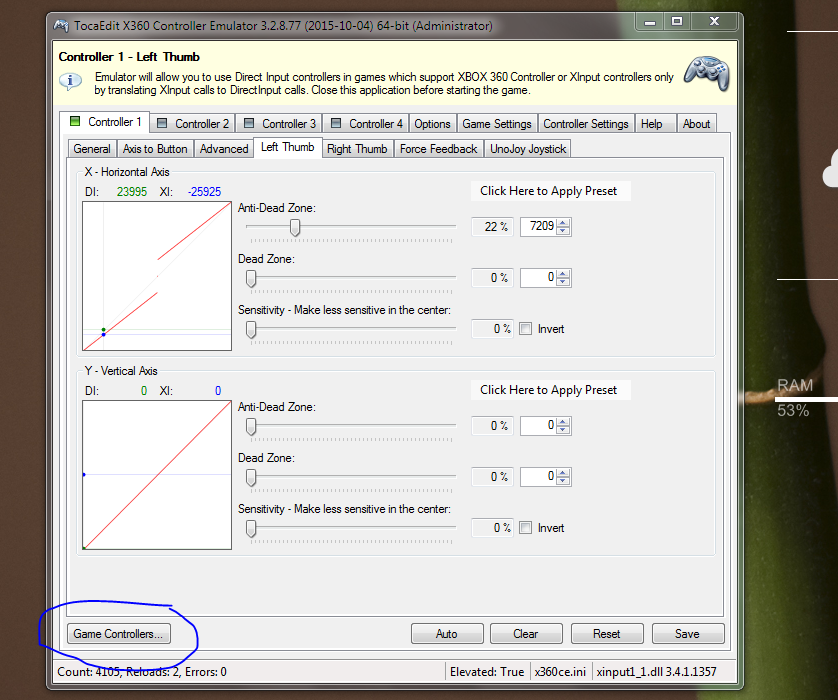Switch to Controller 3 tab
This screenshot has width=838, height=700.
[x=280, y=124]
